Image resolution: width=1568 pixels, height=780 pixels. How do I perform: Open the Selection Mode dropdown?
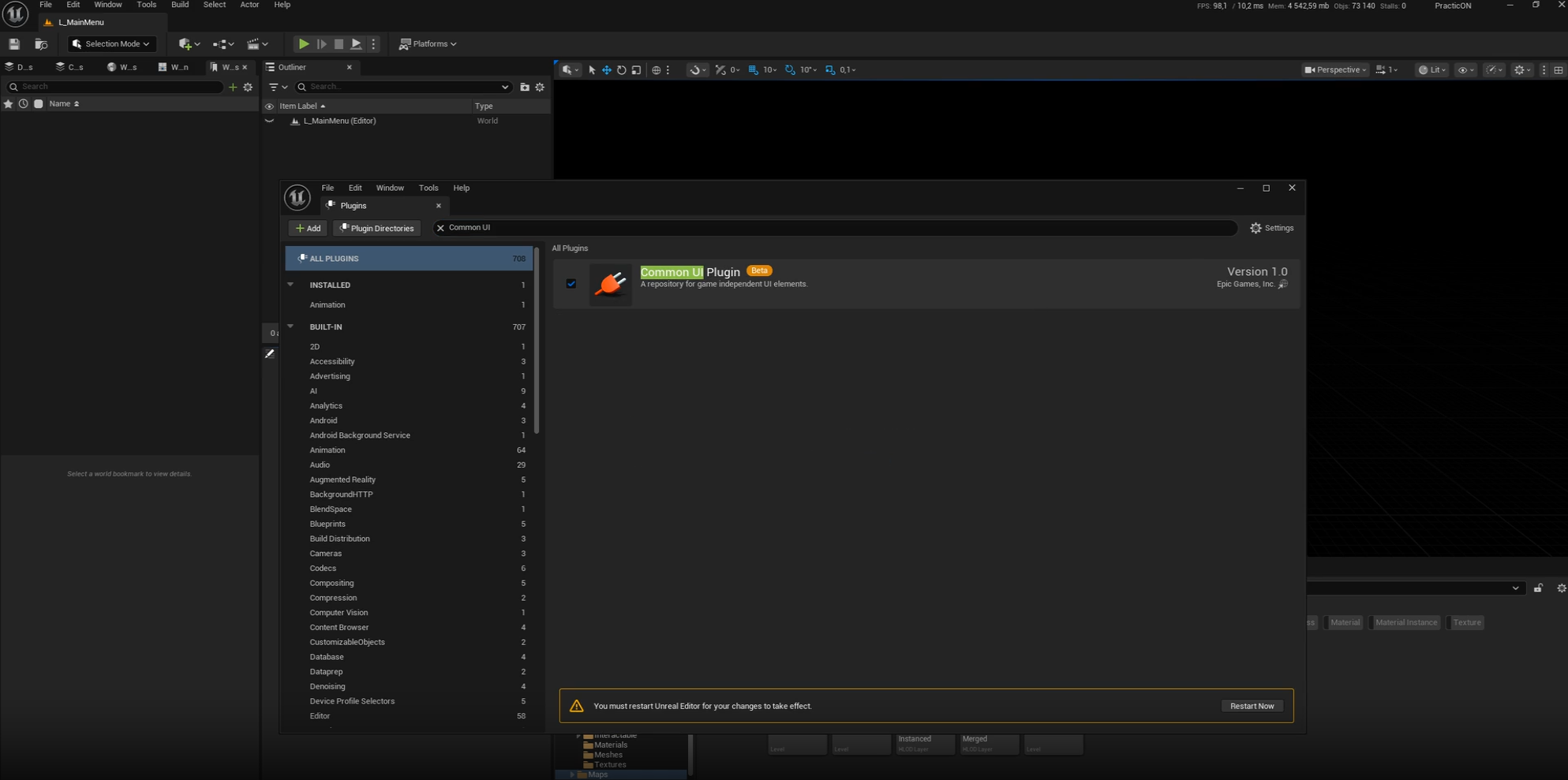[111, 44]
